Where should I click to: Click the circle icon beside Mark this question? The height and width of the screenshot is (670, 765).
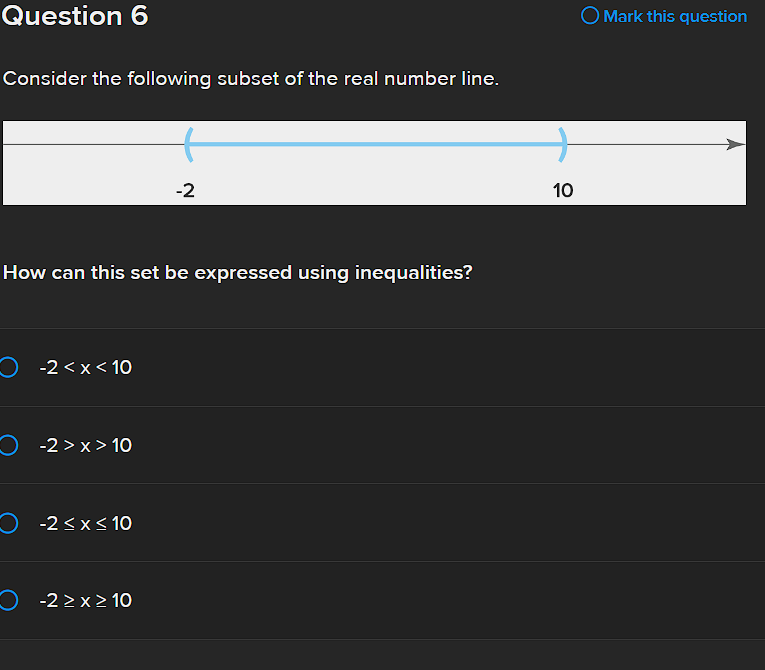[590, 16]
